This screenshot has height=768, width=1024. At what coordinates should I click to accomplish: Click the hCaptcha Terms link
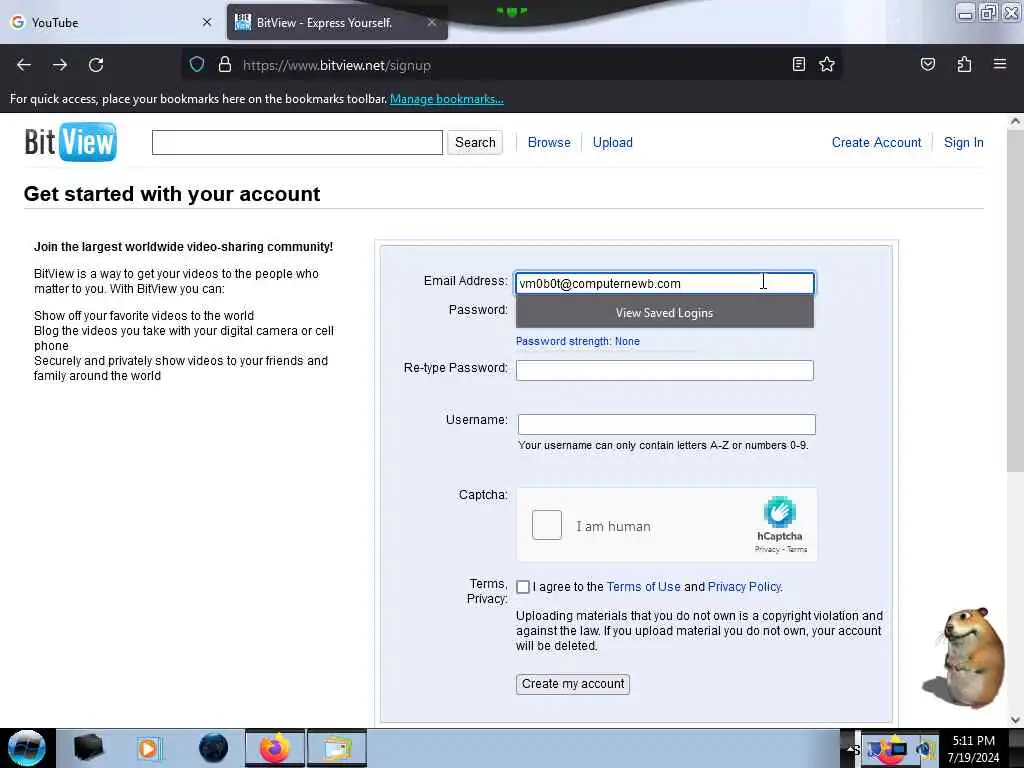[797, 549]
